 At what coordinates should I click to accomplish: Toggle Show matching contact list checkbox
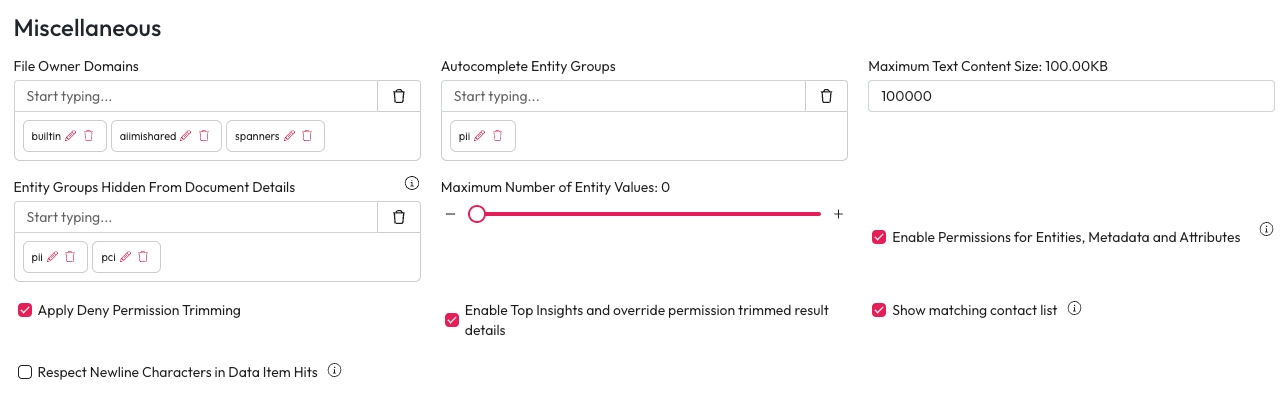(879, 310)
